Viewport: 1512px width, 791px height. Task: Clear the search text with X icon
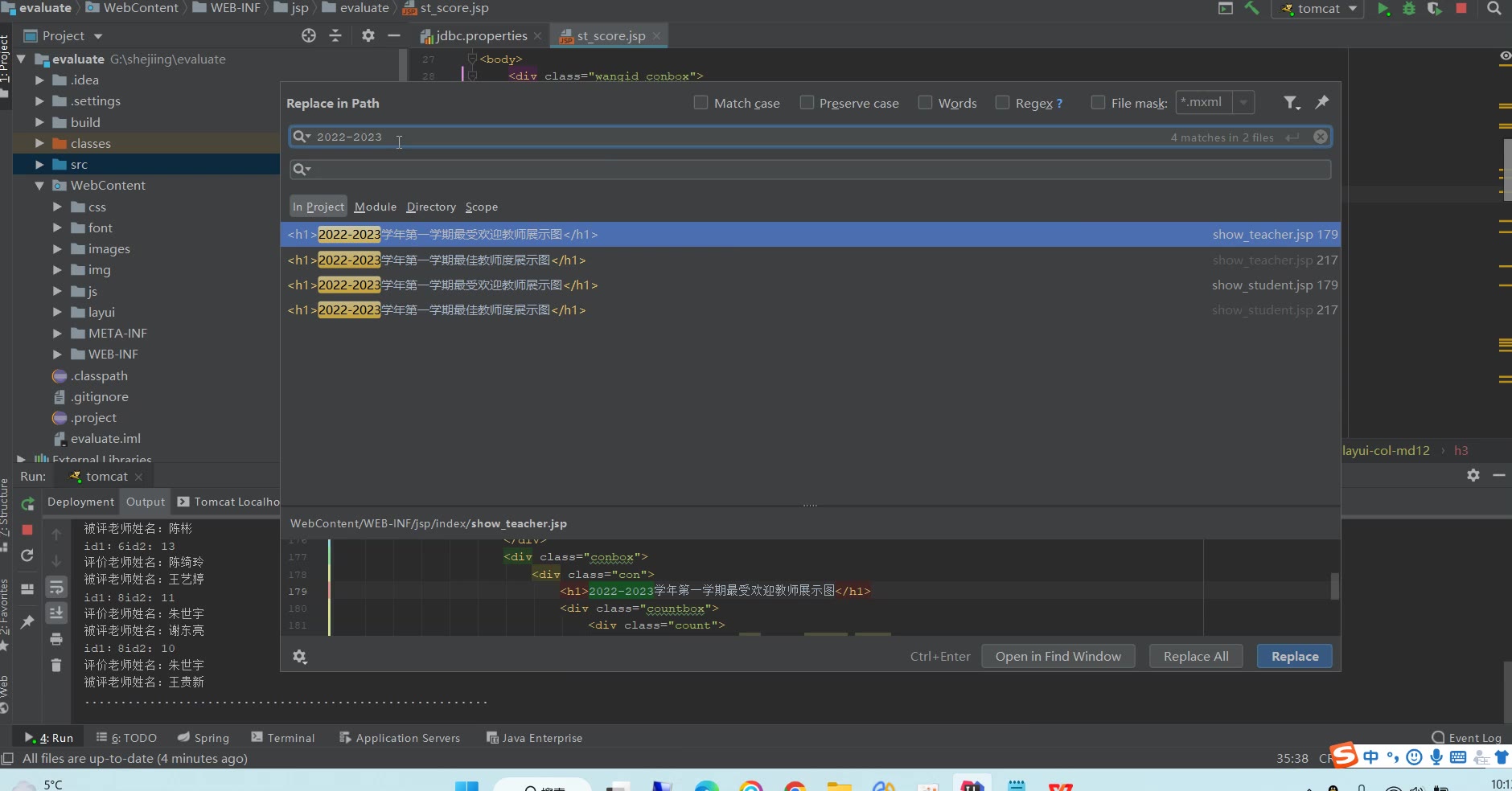1321,137
